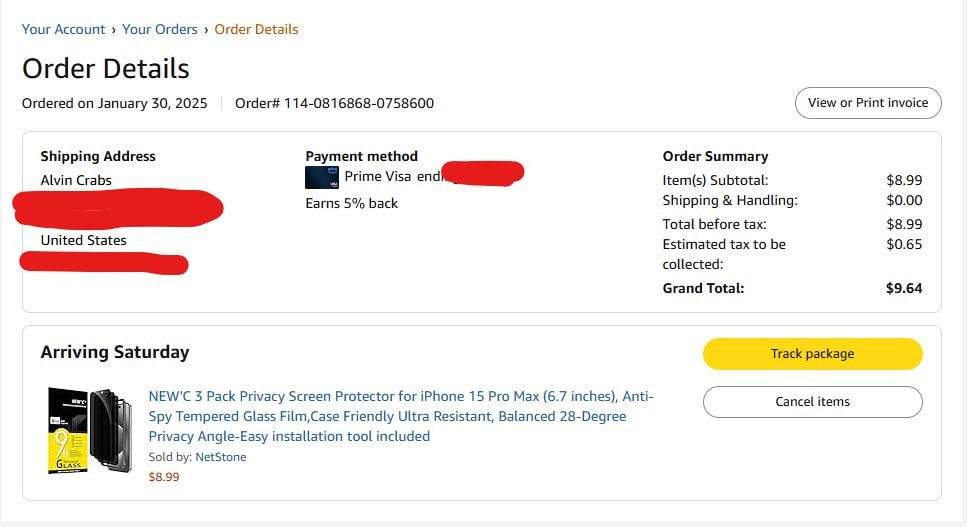Image resolution: width=967 pixels, height=527 pixels.
Task: Click the Prime Visa card icon
Action: (322, 177)
